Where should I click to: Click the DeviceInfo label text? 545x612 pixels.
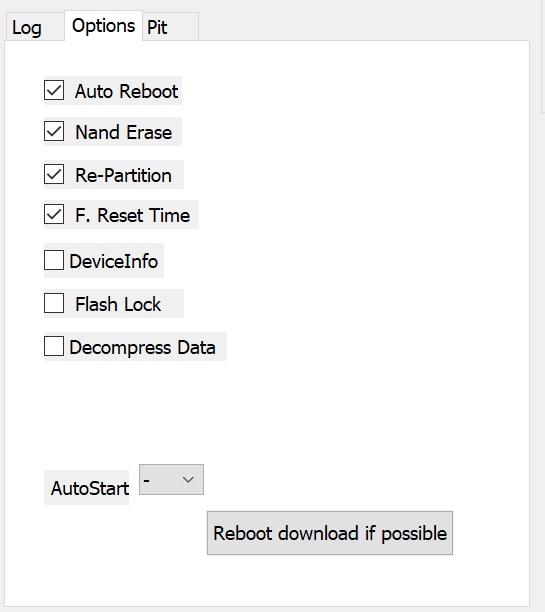pyautogui.click(x=114, y=261)
